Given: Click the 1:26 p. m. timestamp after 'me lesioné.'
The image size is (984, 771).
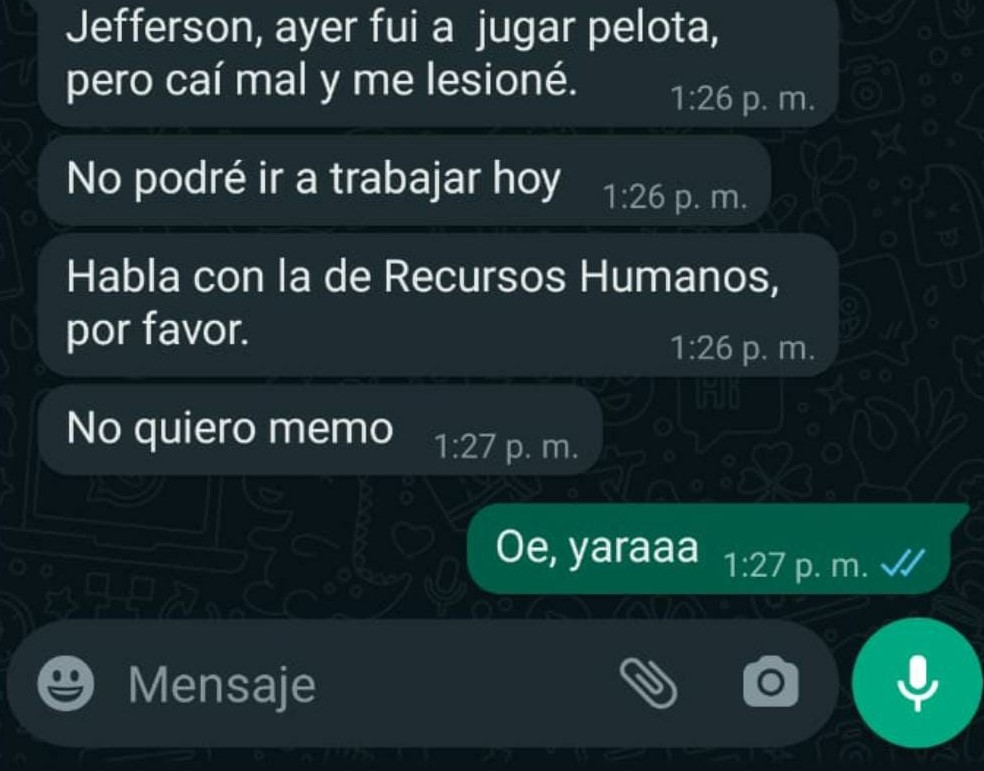Looking at the screenshot, I should [x=743, y=99].
